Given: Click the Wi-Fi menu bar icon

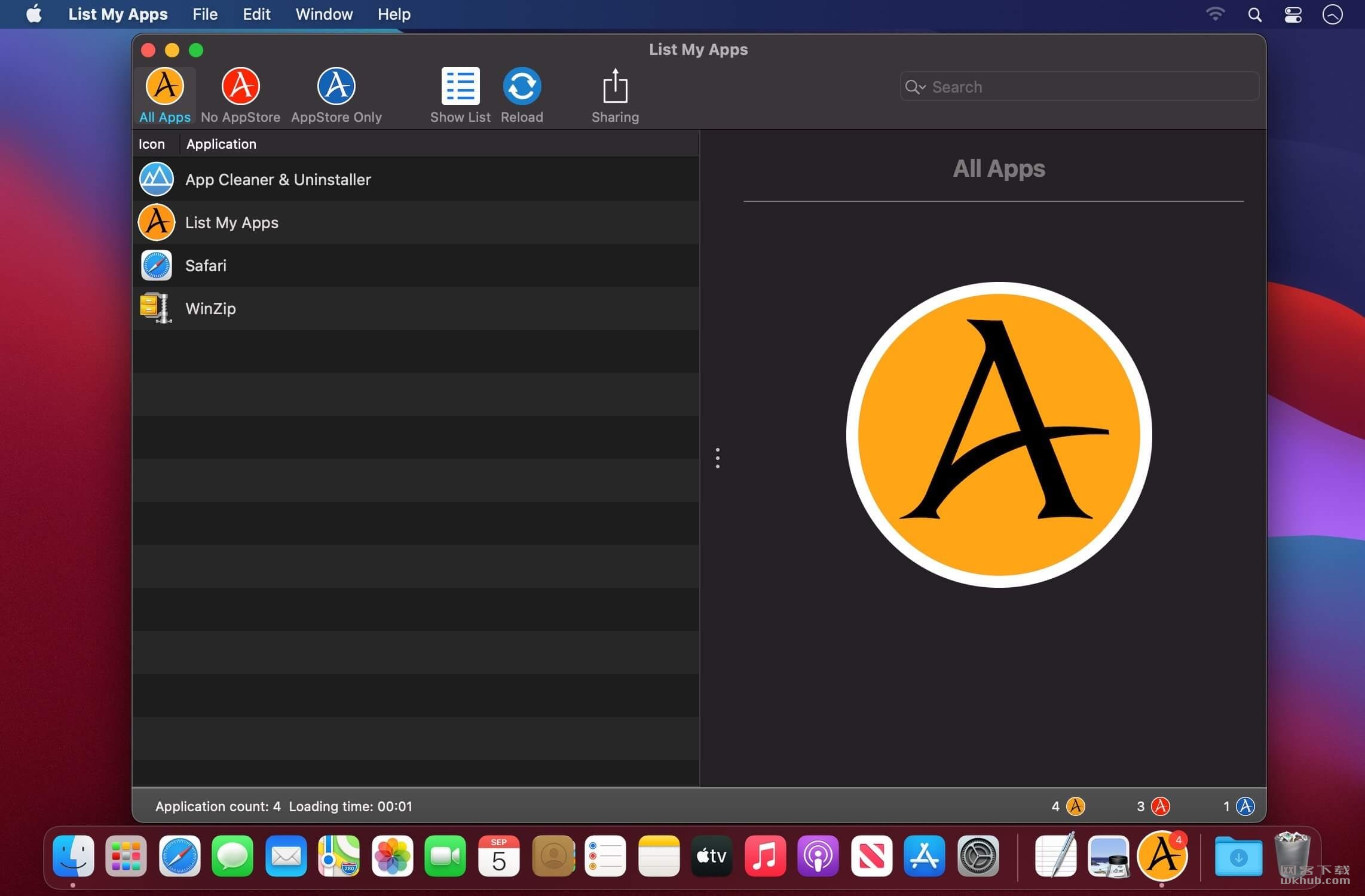Looking at the screenshot, I should coord(1215,14).
